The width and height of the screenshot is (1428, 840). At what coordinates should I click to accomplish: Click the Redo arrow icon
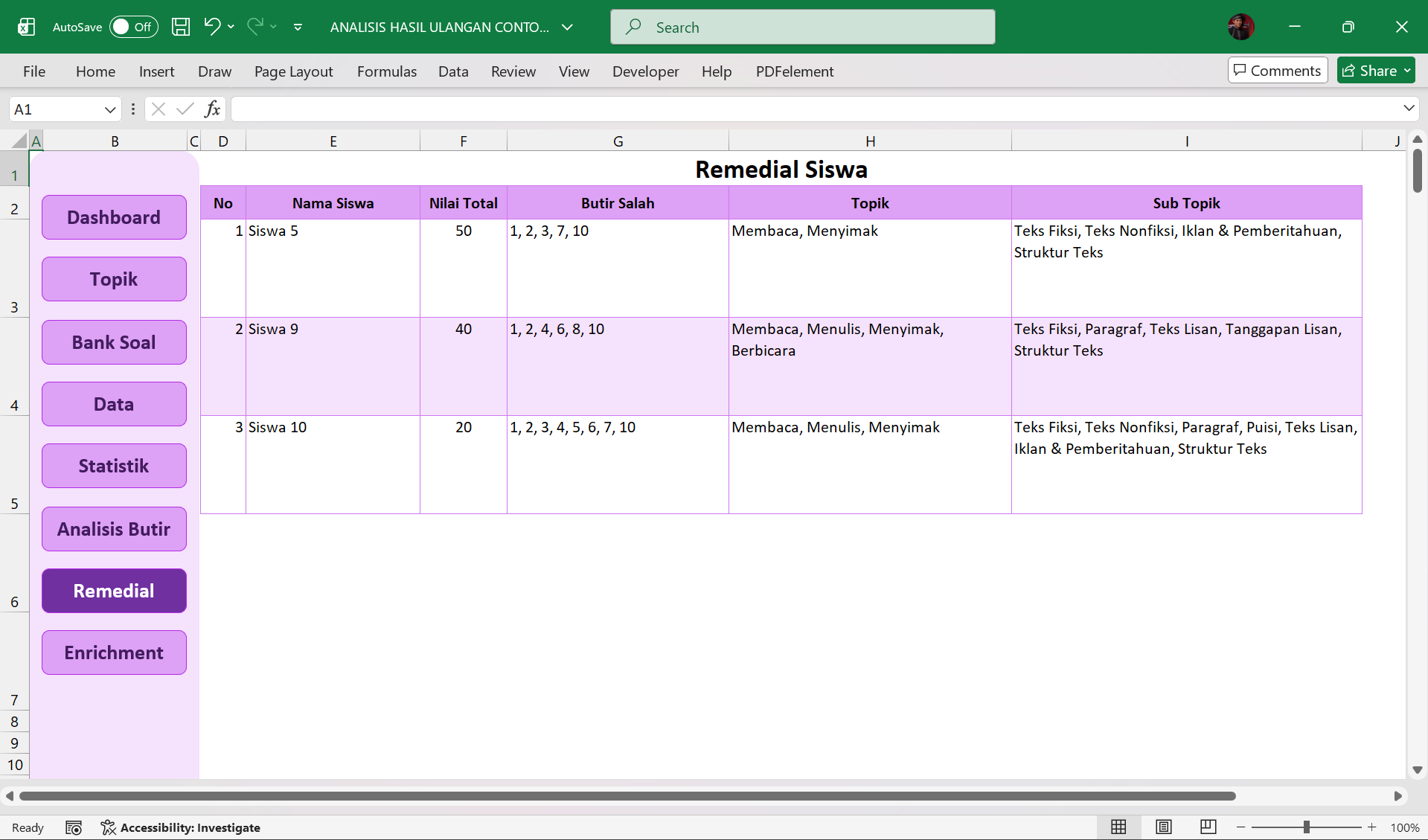click(255, 27)
